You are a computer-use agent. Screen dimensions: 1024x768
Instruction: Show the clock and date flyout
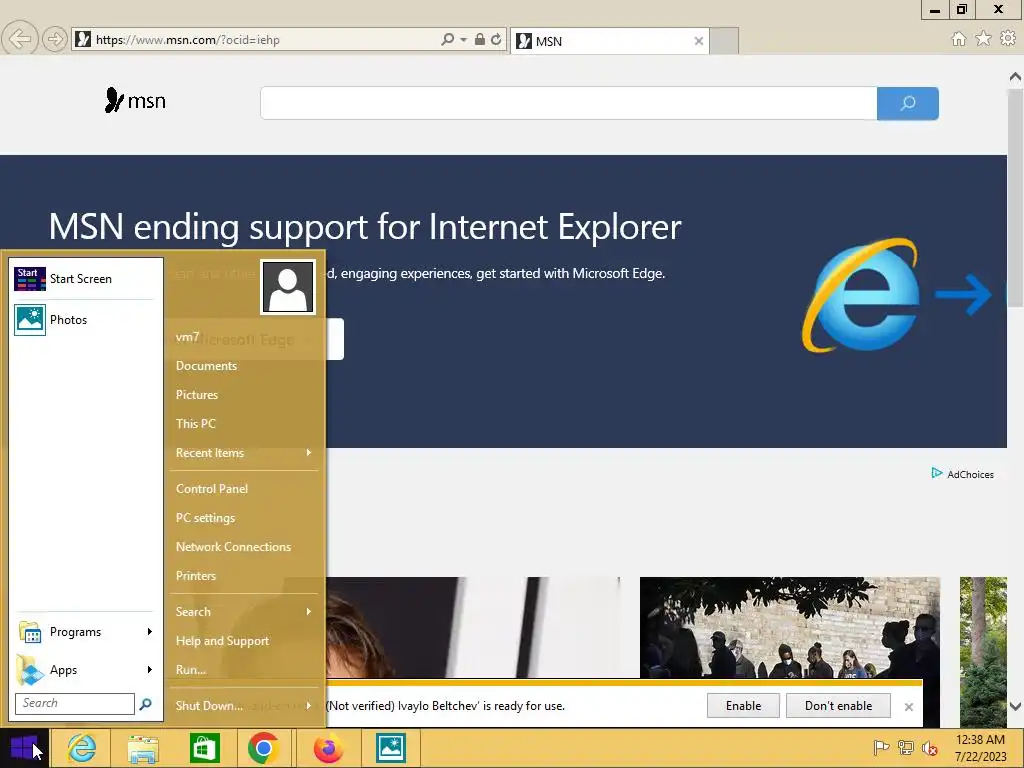point(980,748)
